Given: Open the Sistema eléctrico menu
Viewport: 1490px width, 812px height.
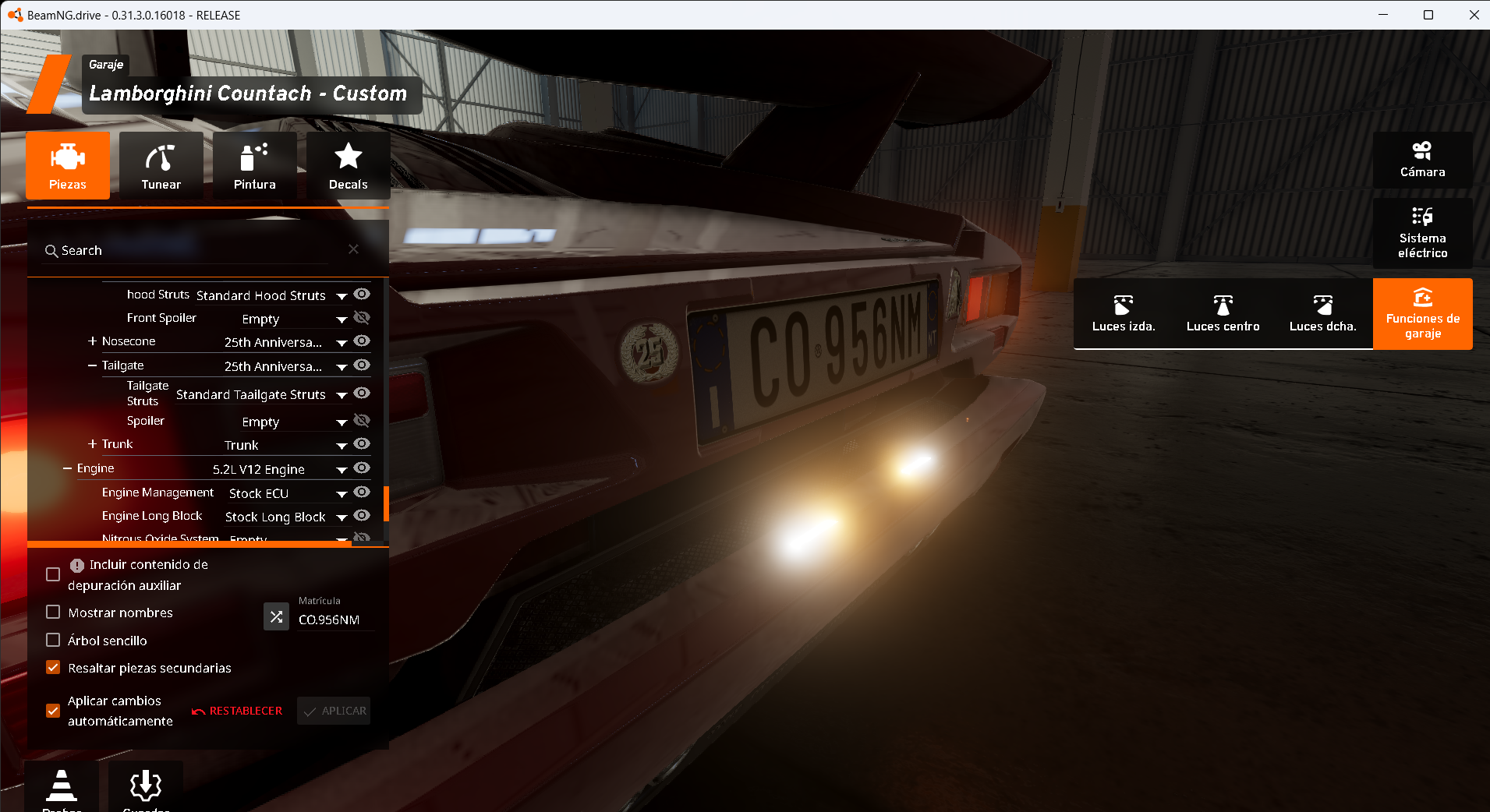Looking at the screenshot, I should [x=1422, y=233].
